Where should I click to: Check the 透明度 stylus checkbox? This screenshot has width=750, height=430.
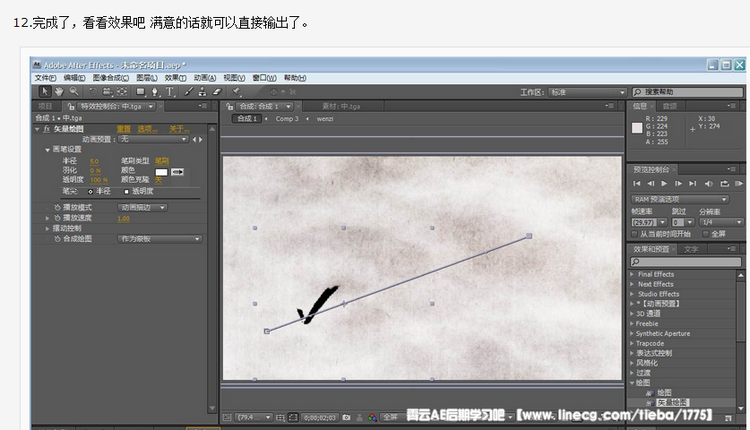127,191
